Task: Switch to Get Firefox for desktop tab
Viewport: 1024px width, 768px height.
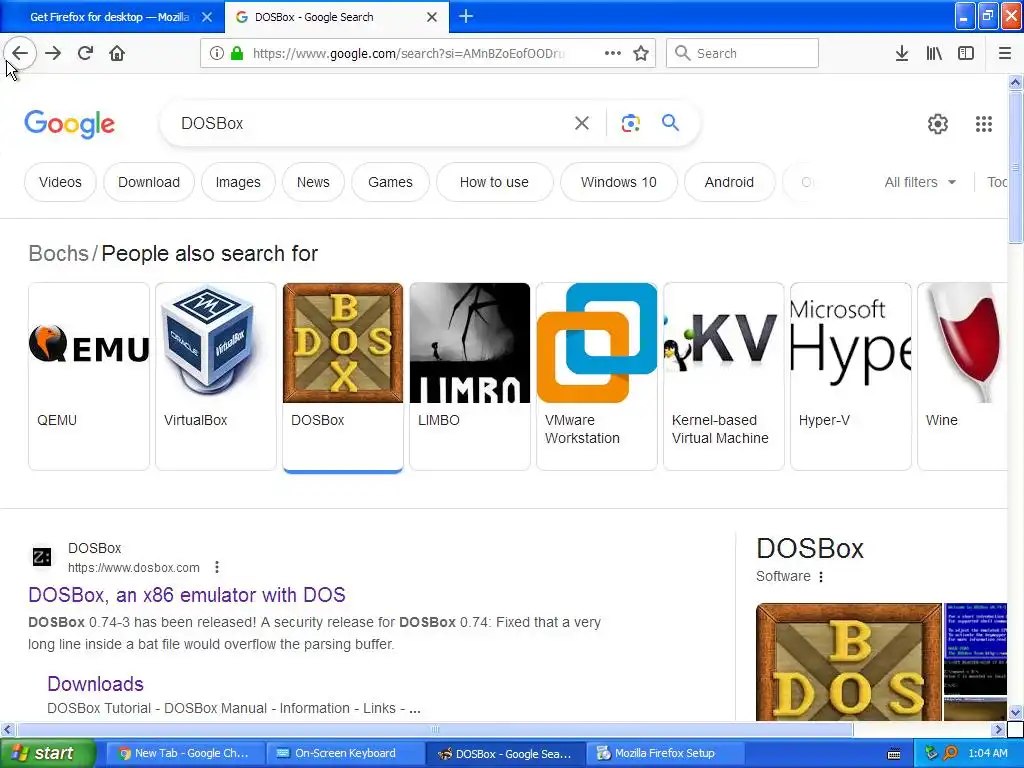Action: (x=108, y=17)
